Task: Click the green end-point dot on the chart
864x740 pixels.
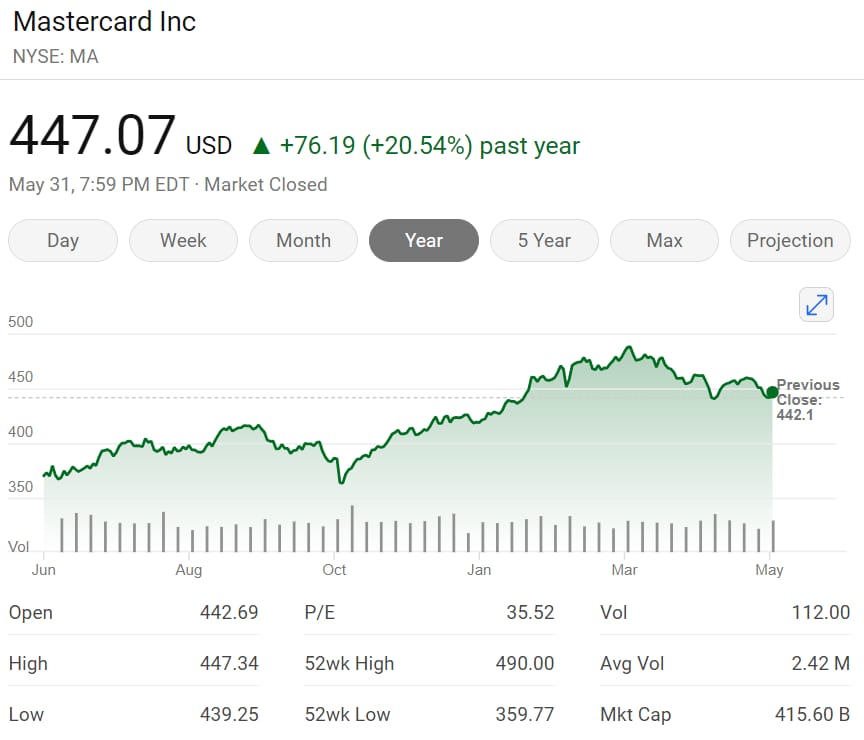Action: click(x=771, y=392)
